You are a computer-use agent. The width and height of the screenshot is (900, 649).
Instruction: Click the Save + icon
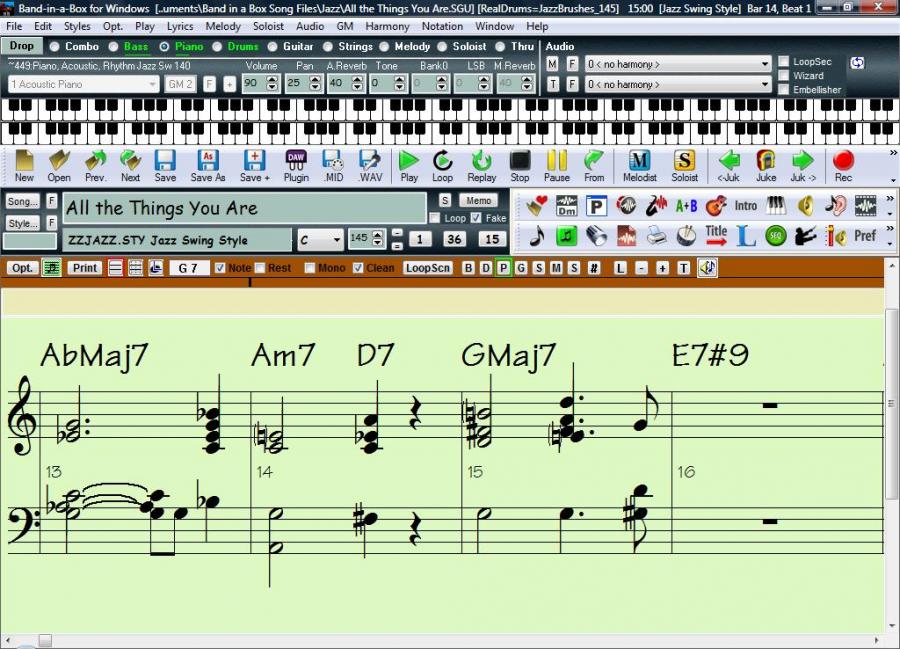tap(254, 166)
